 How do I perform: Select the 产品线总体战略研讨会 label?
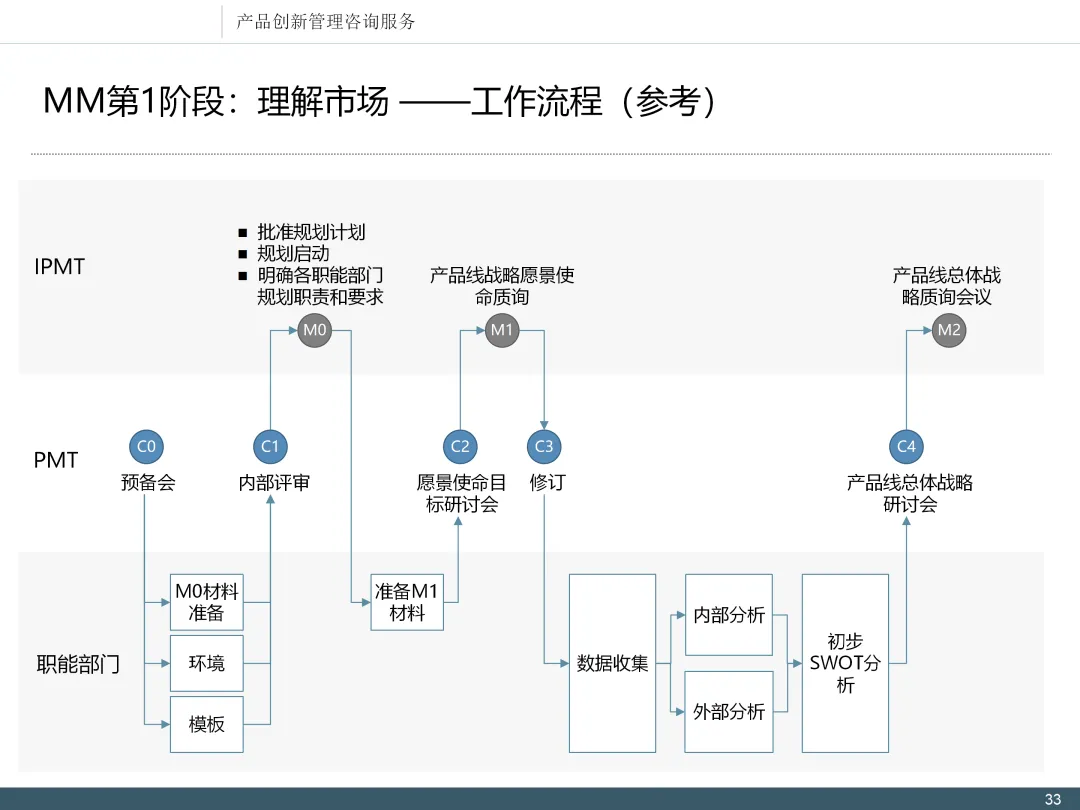[910, 493]
